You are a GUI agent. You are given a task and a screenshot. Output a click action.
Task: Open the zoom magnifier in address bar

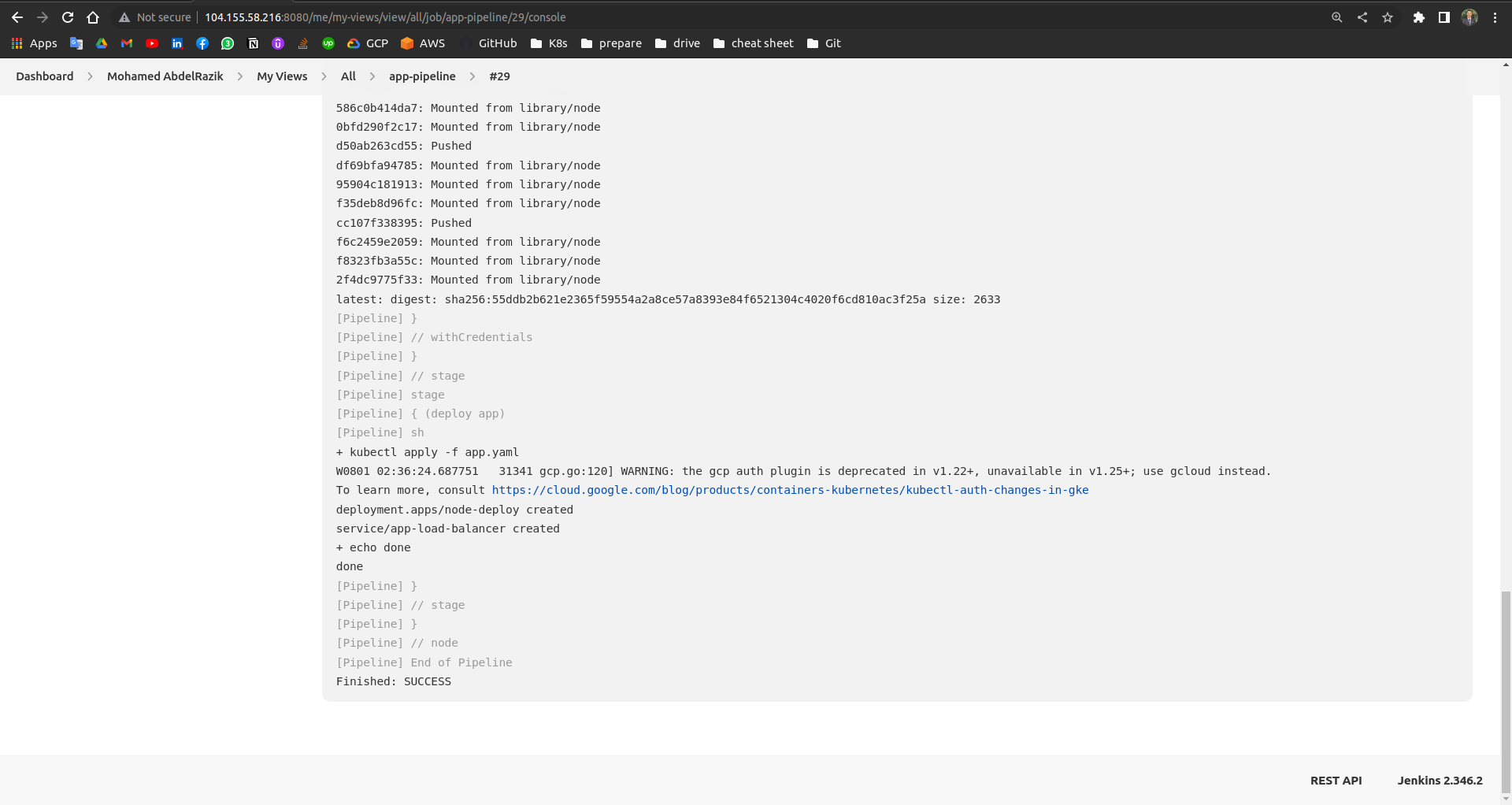[1336, 17]
